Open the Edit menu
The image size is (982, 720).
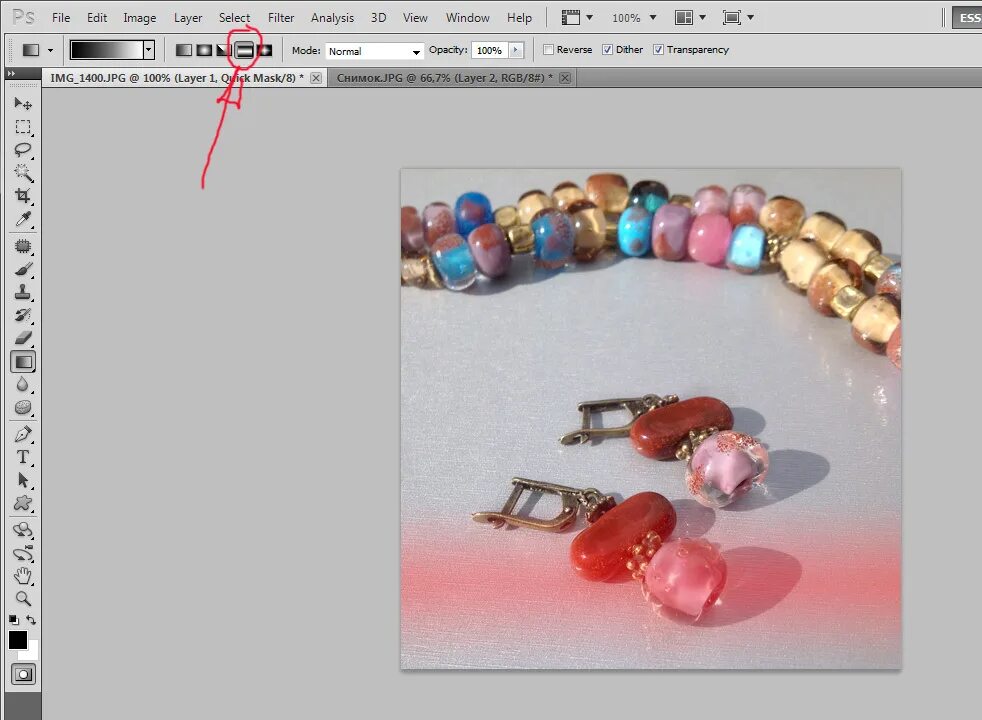pyautogui.click(x=97, y=18)
